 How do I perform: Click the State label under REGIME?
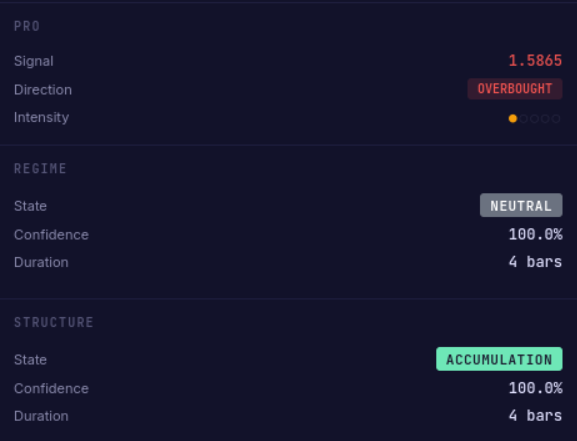pyautogui.click(x=31, y=206)
